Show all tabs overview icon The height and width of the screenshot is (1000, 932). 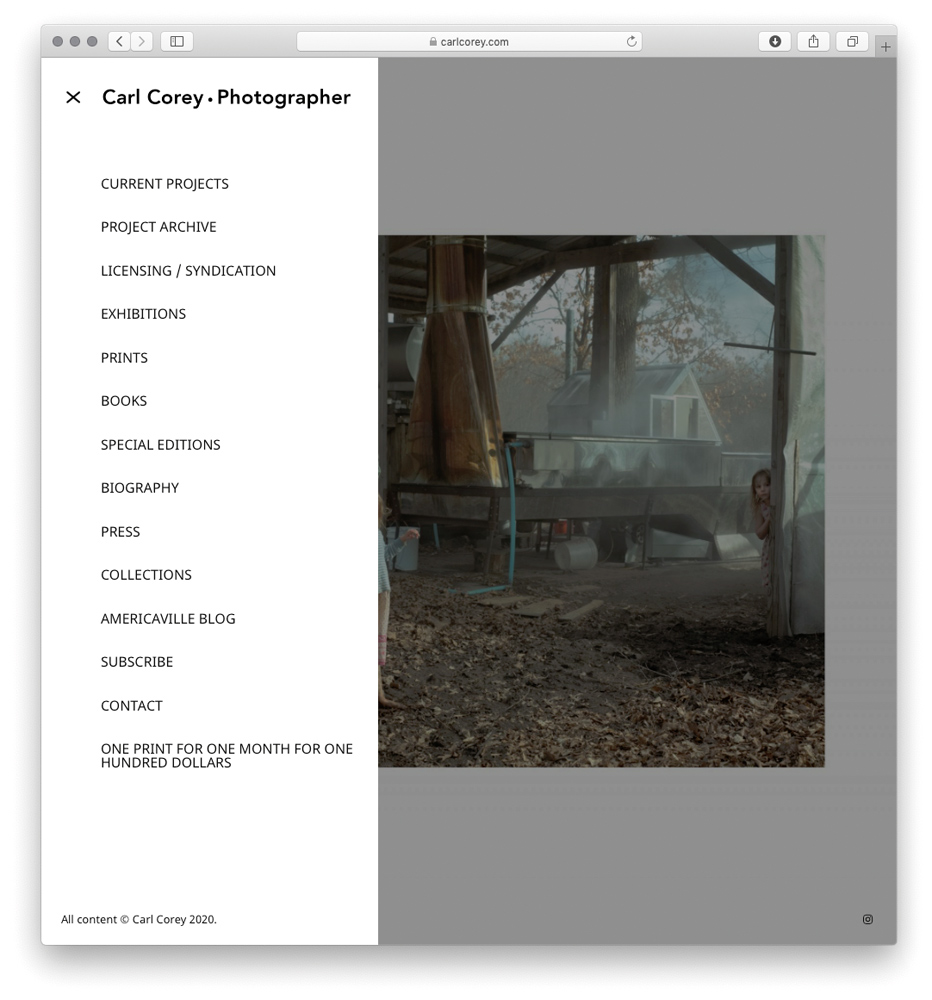(x=852, y=41)
